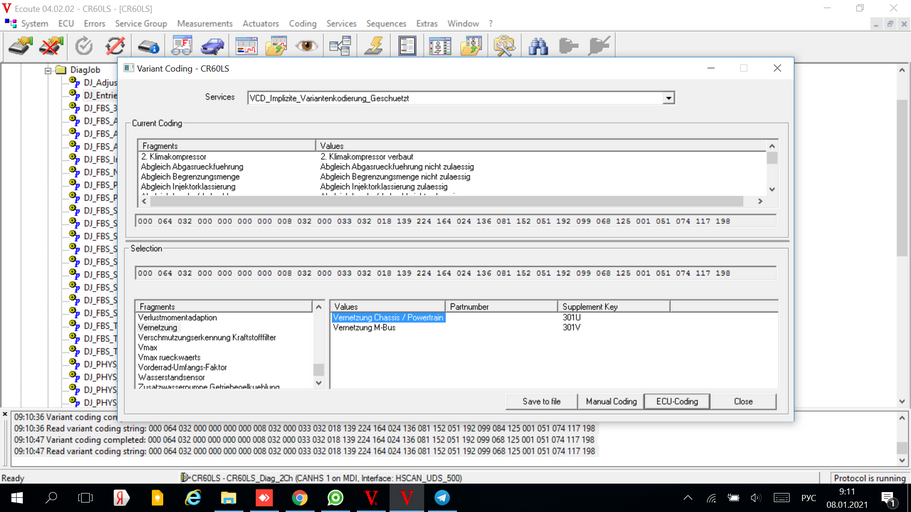Select Vorderrad-Umfangs-Faktor fragment
This screenshot has height=512, width=911.
coord(182,367)
